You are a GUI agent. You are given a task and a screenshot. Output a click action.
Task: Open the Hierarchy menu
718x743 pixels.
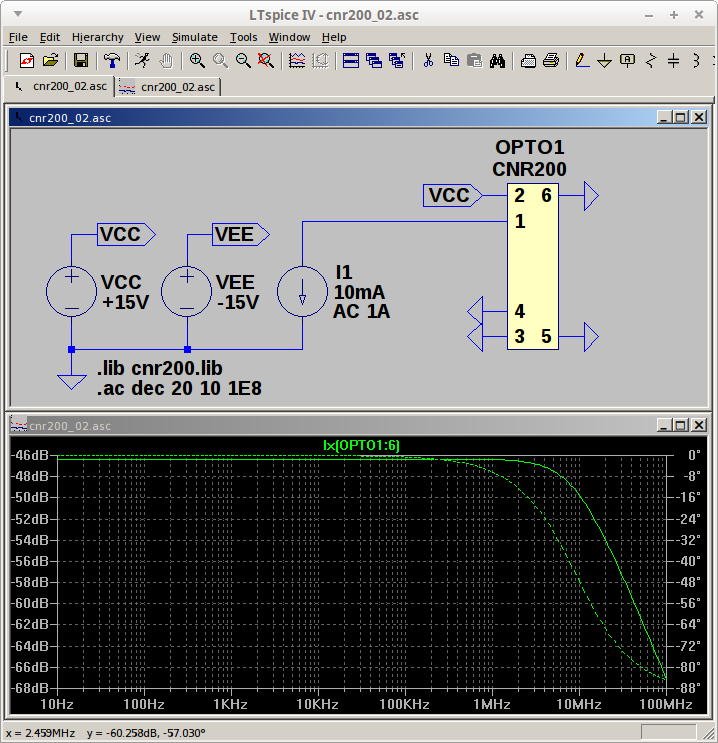[97, 37]
